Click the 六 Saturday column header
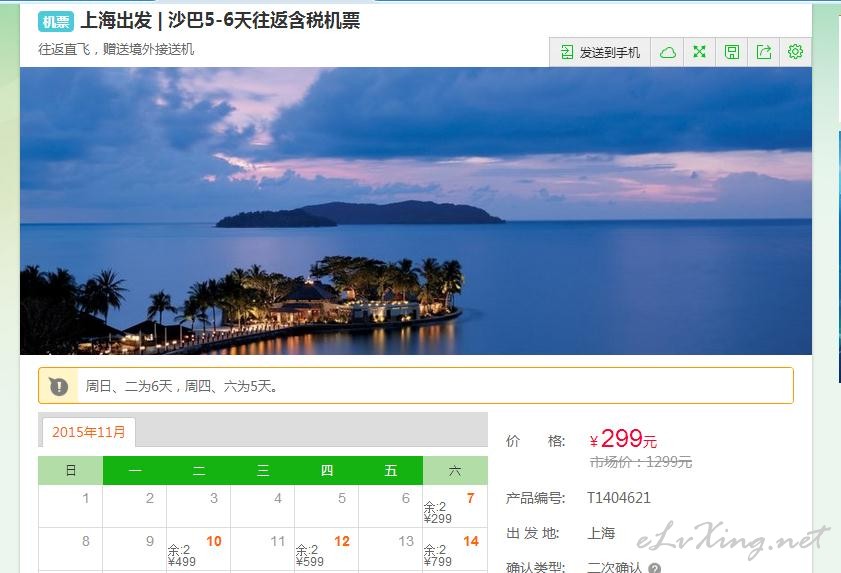The width and height of the screenshot is (841, 573). [x=455, y=471]
